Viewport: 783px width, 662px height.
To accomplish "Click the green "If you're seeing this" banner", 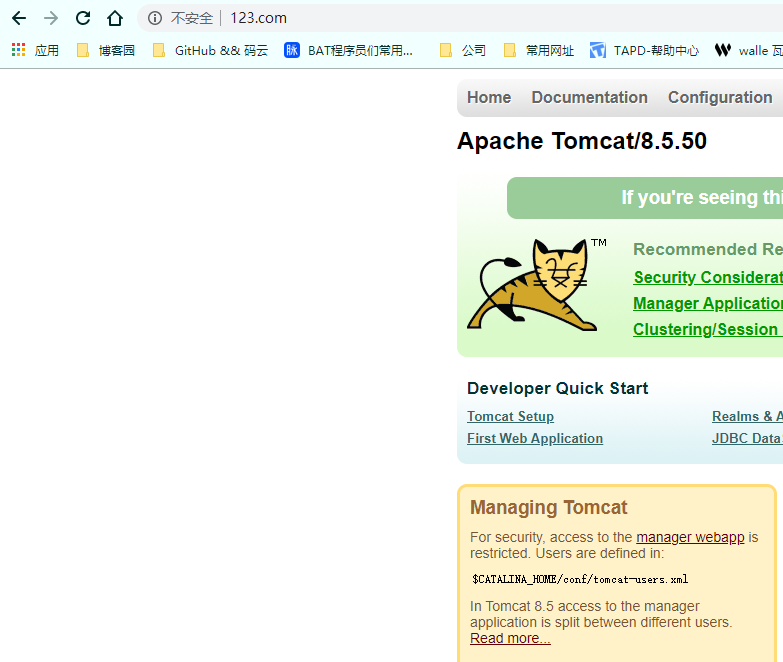I will [x=645, y=198].
